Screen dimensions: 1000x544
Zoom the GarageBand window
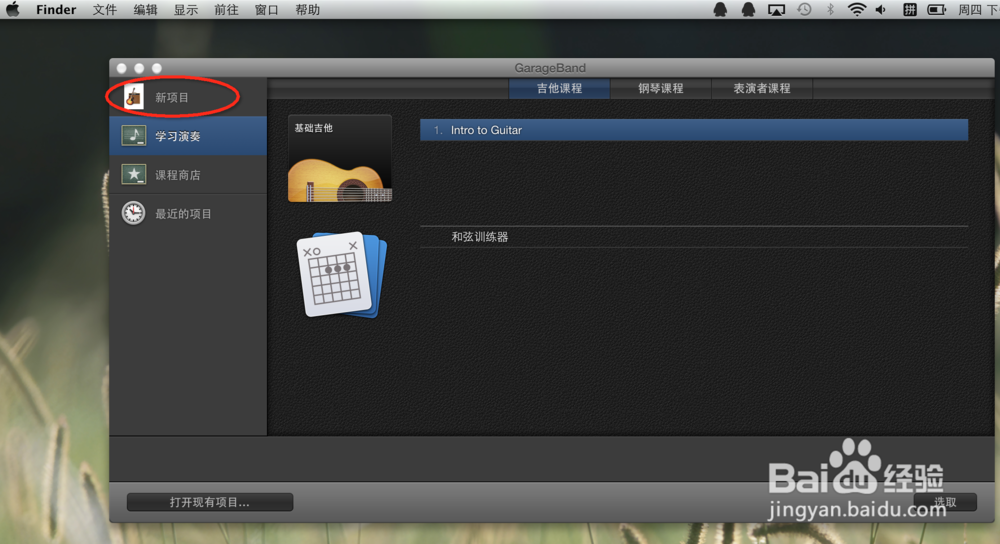click(x=157, y=68)
